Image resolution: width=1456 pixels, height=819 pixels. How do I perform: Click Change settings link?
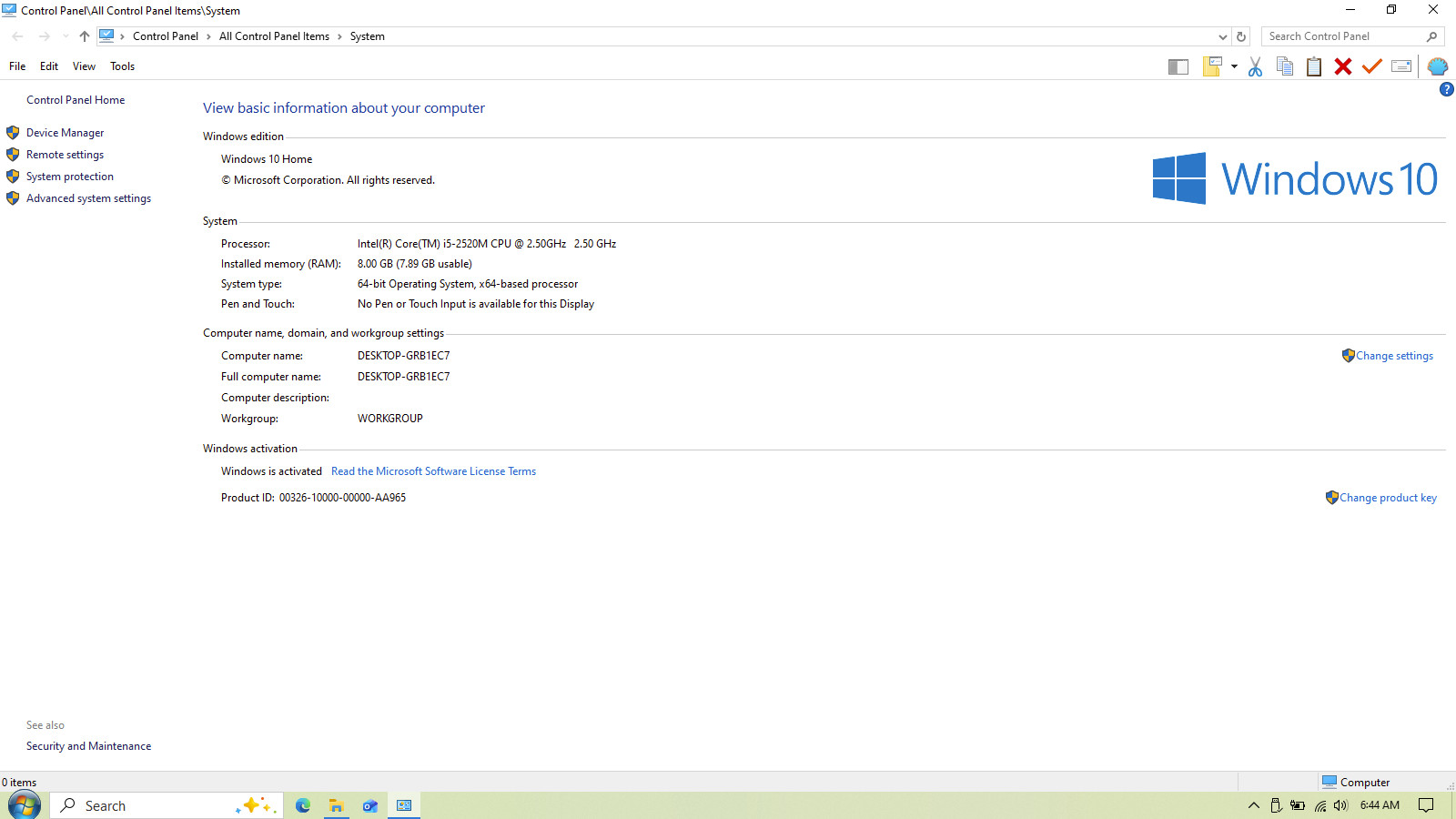1394,356
